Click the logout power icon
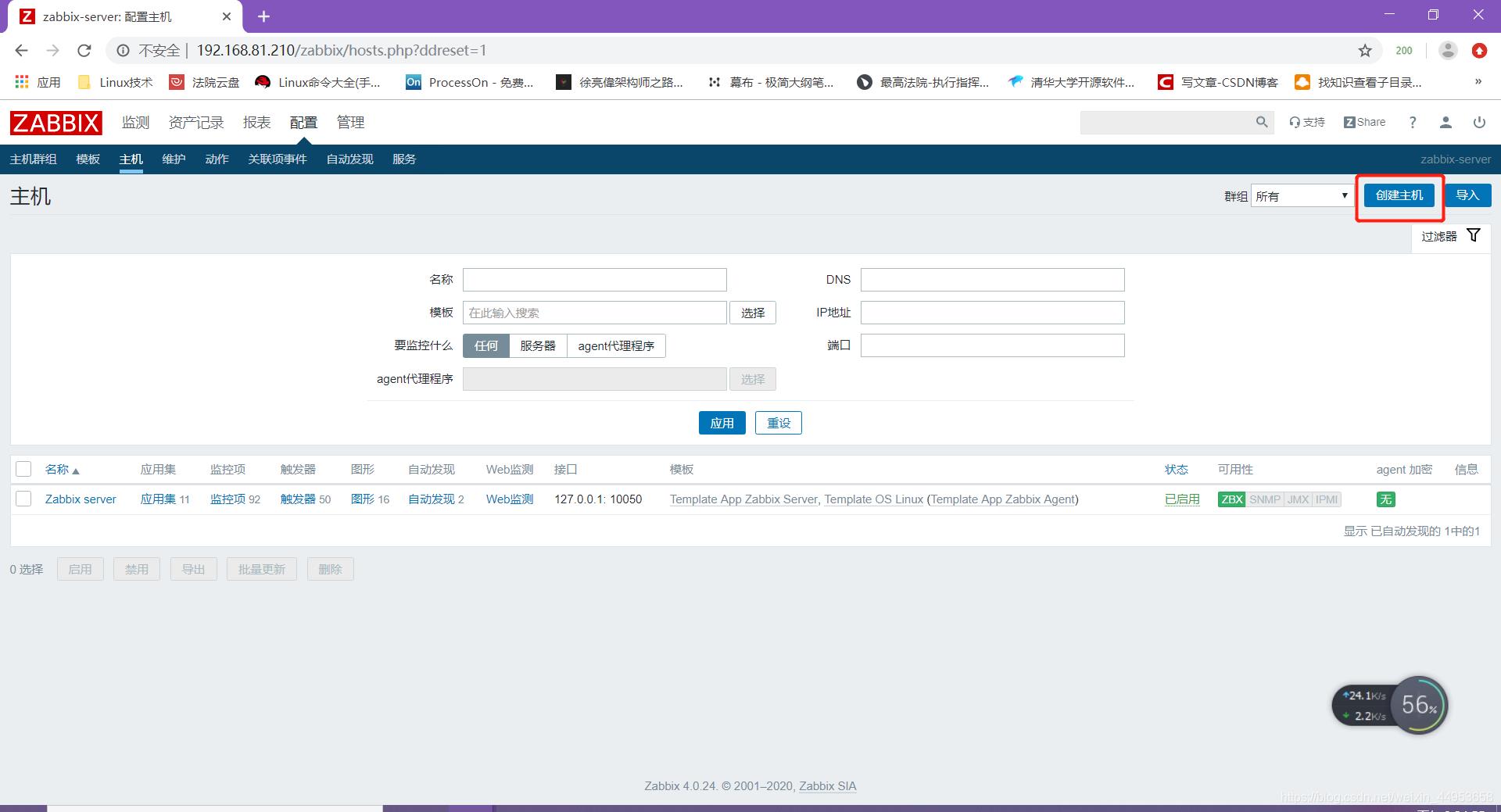 tap(1479, 122)
